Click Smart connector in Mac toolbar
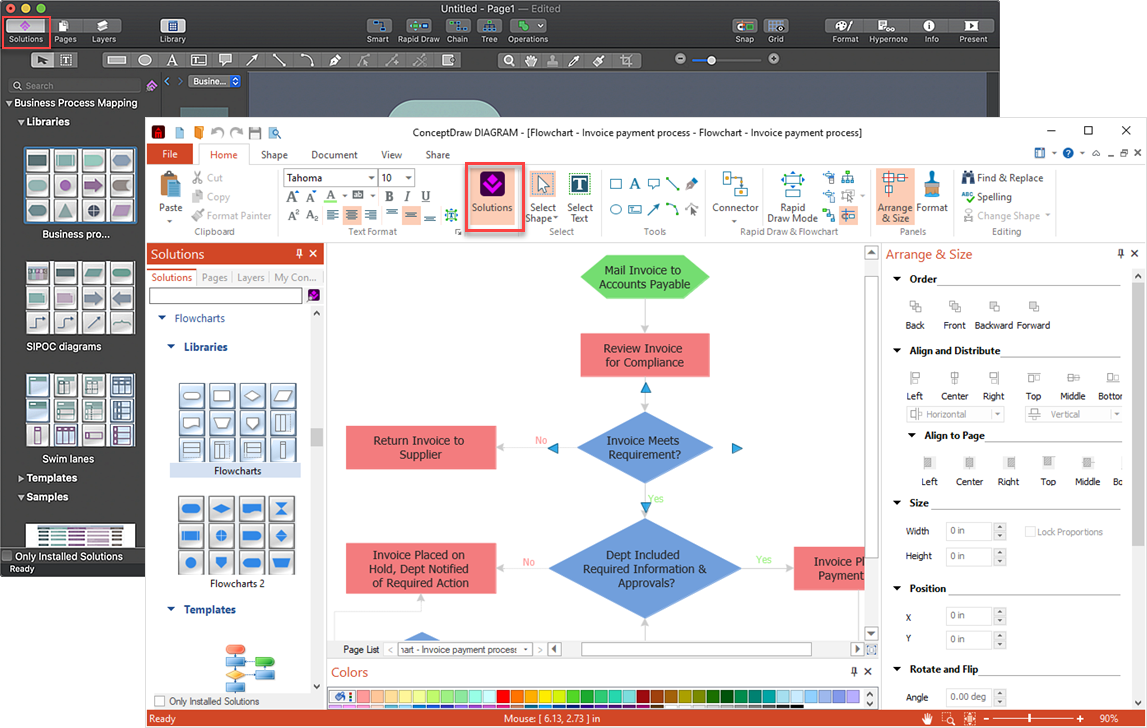 click(377, 31)
